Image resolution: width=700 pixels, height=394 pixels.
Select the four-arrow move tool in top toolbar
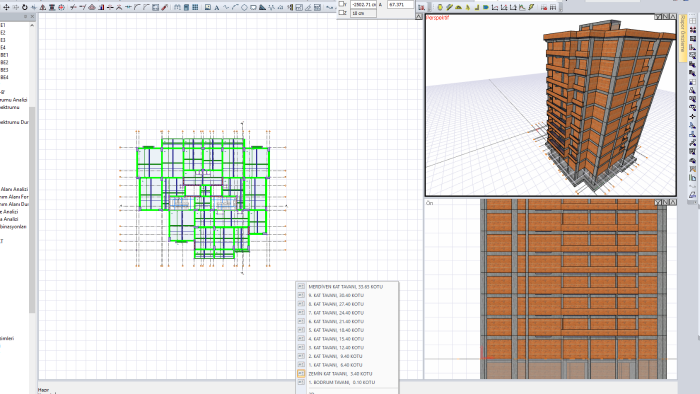point(6,8)
